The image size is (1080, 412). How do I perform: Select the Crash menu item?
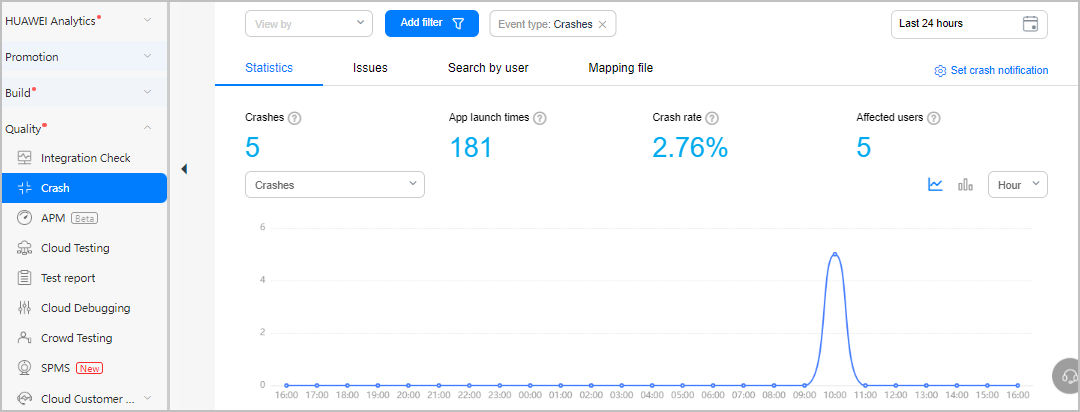click(x=84, y=188)
